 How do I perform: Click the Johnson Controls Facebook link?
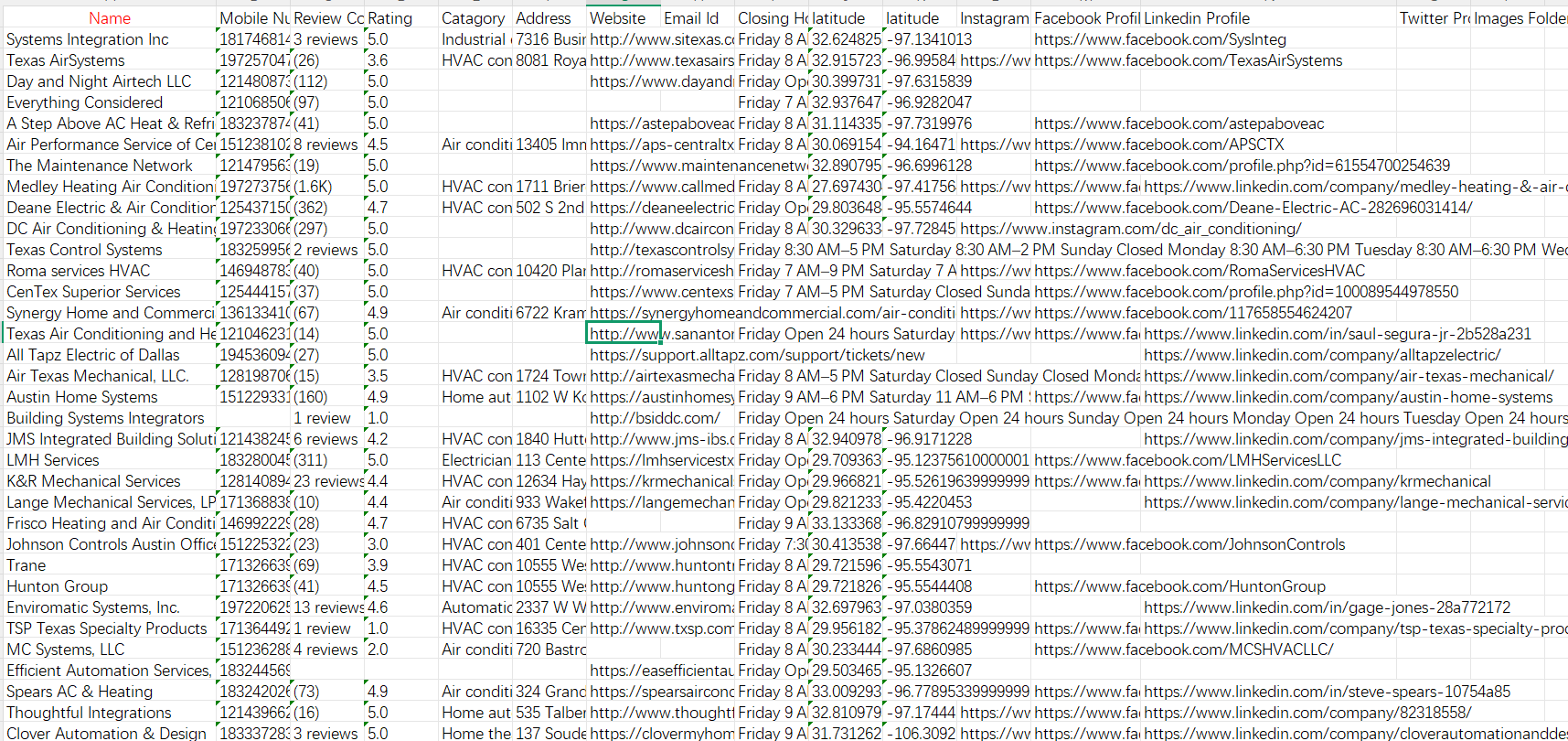(x=1189, y=544)
